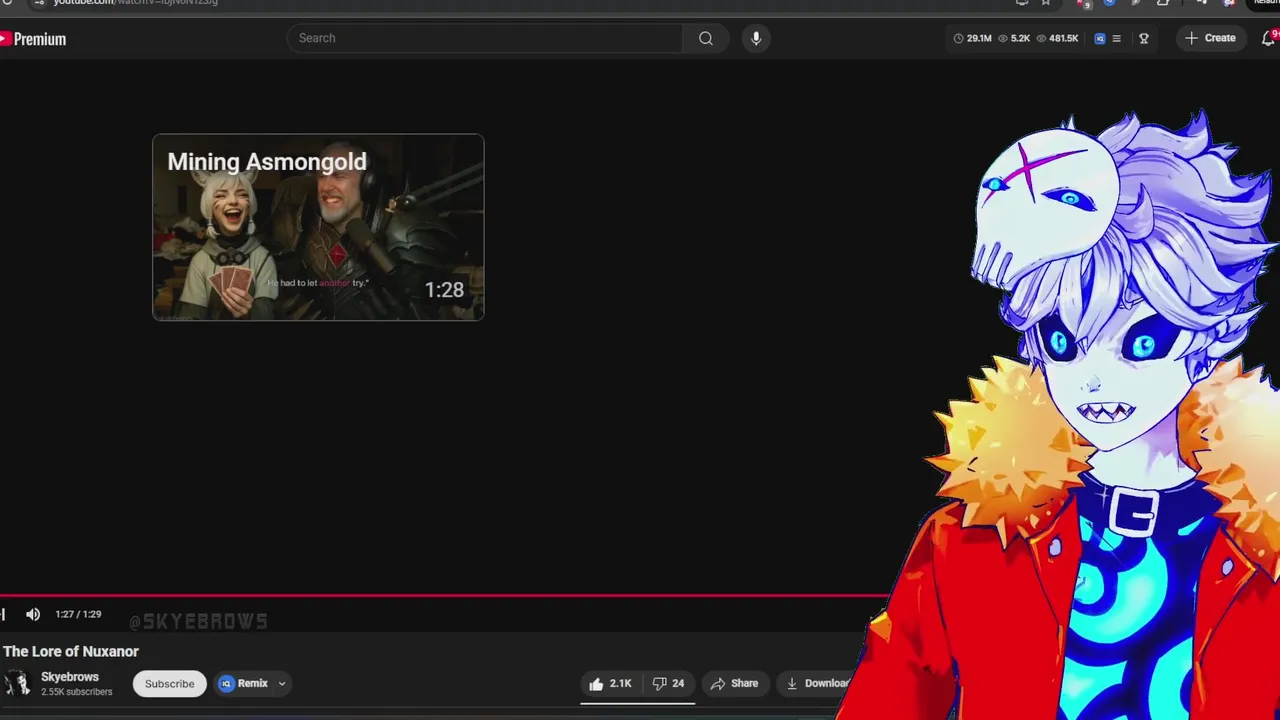Viewport: 1280px width, 720px height.
Task: Click the 29.1M clock stat
Action: (x=972, y=38)
